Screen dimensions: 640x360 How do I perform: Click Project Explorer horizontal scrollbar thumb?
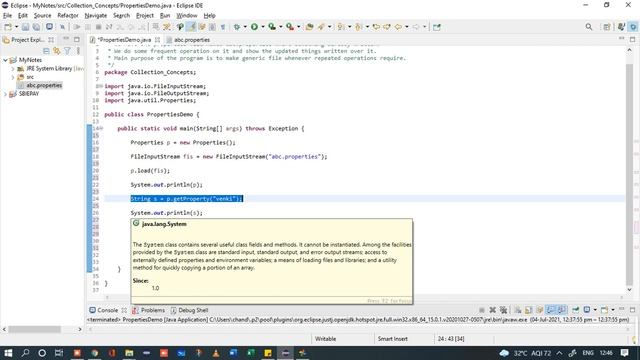pos(34,329)
